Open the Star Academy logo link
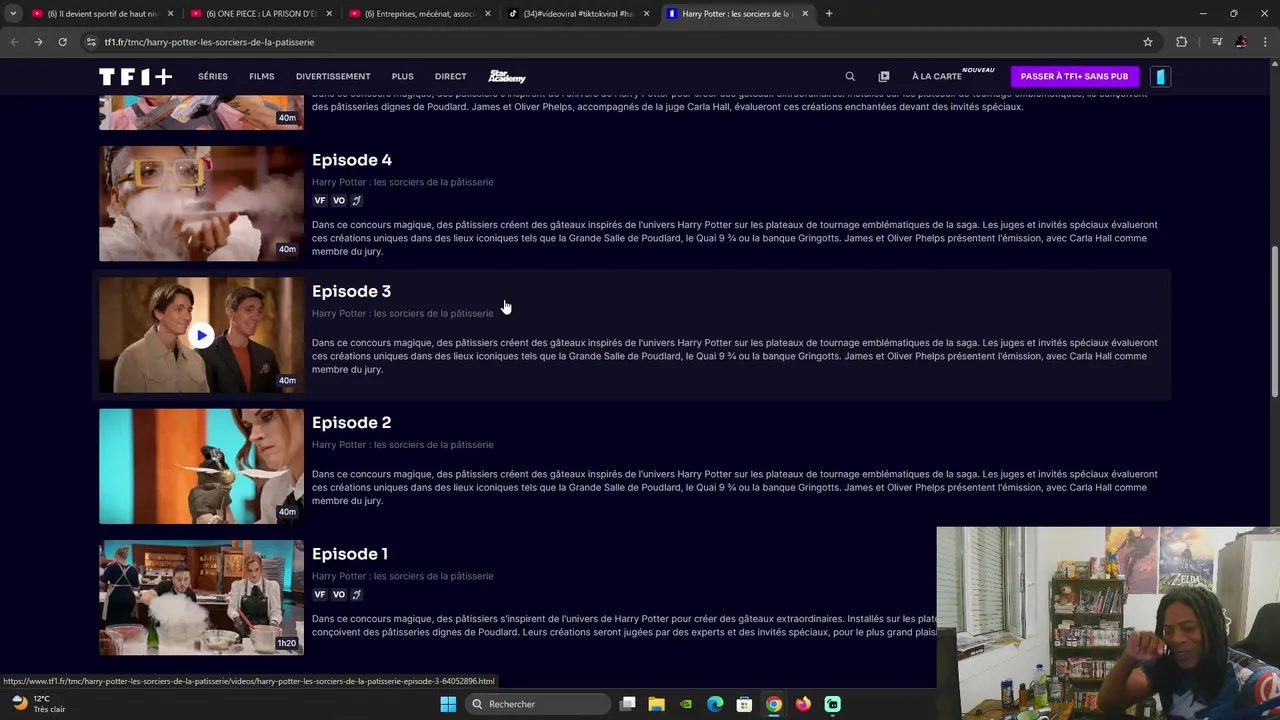Viewport: 1280px width, 720px height. [x=507, y=76]
